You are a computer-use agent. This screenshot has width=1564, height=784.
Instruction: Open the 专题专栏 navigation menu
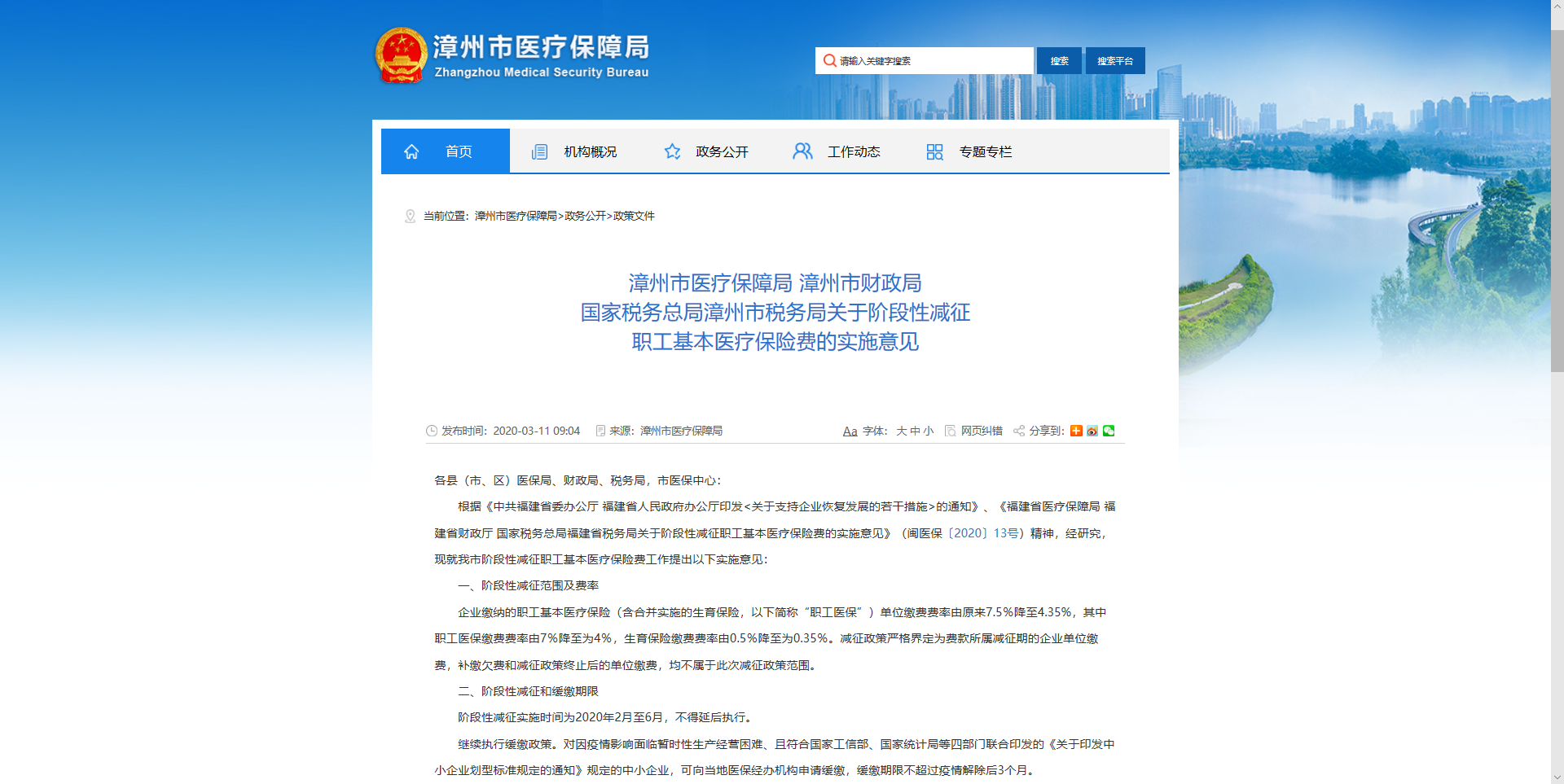click(985, 151)
